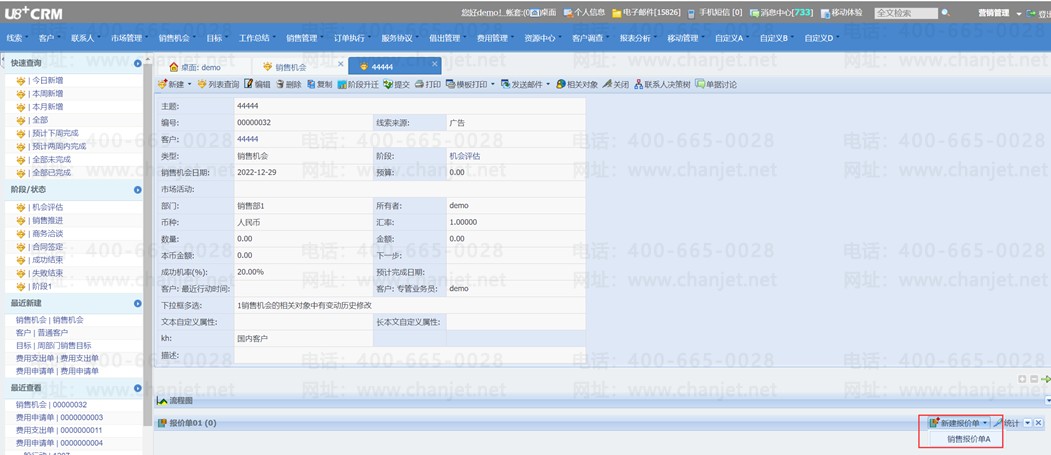Click the full-text search magnifier icon

945,13
